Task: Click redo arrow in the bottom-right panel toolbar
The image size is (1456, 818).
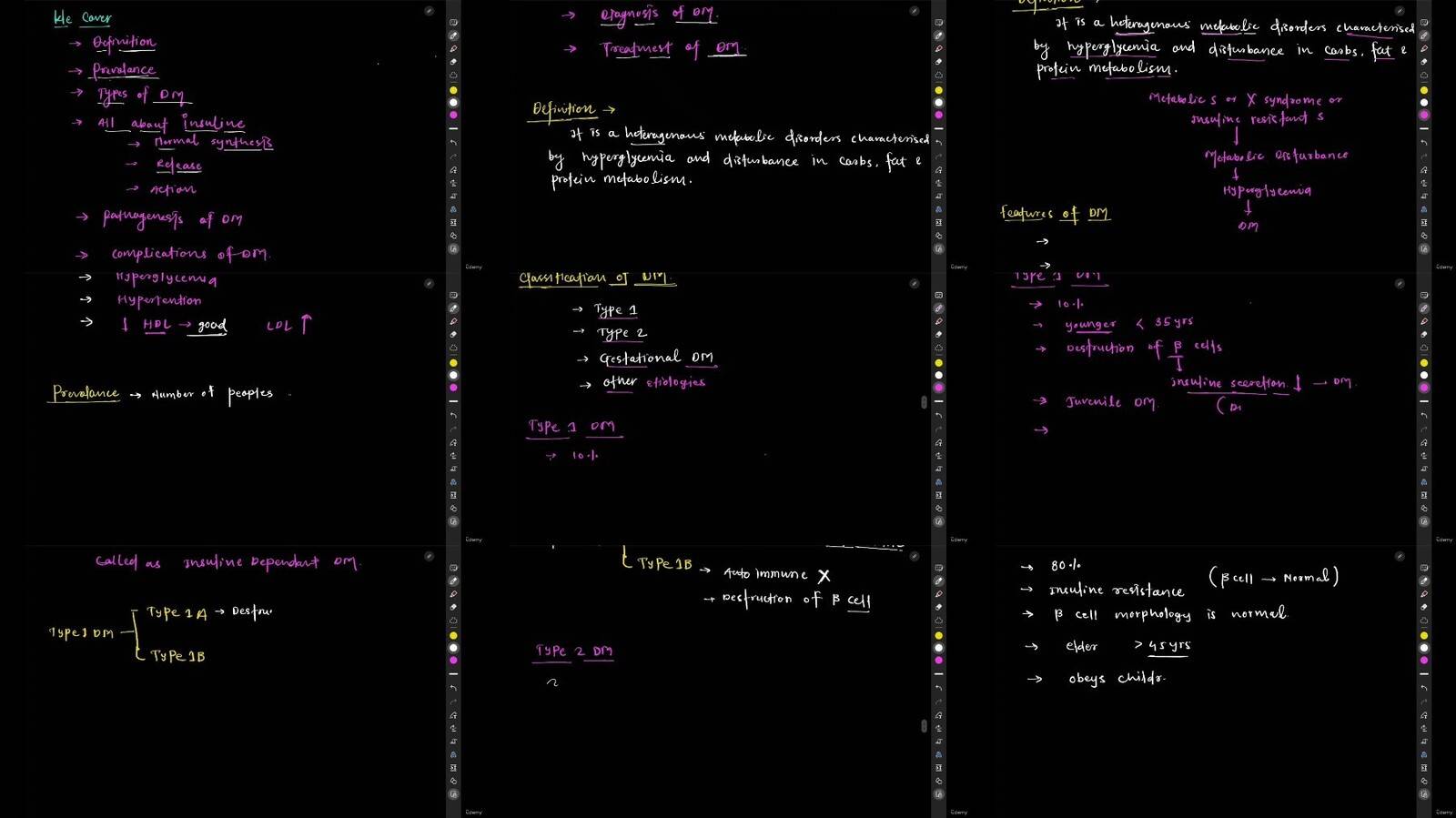Action: coord(1423,701)
